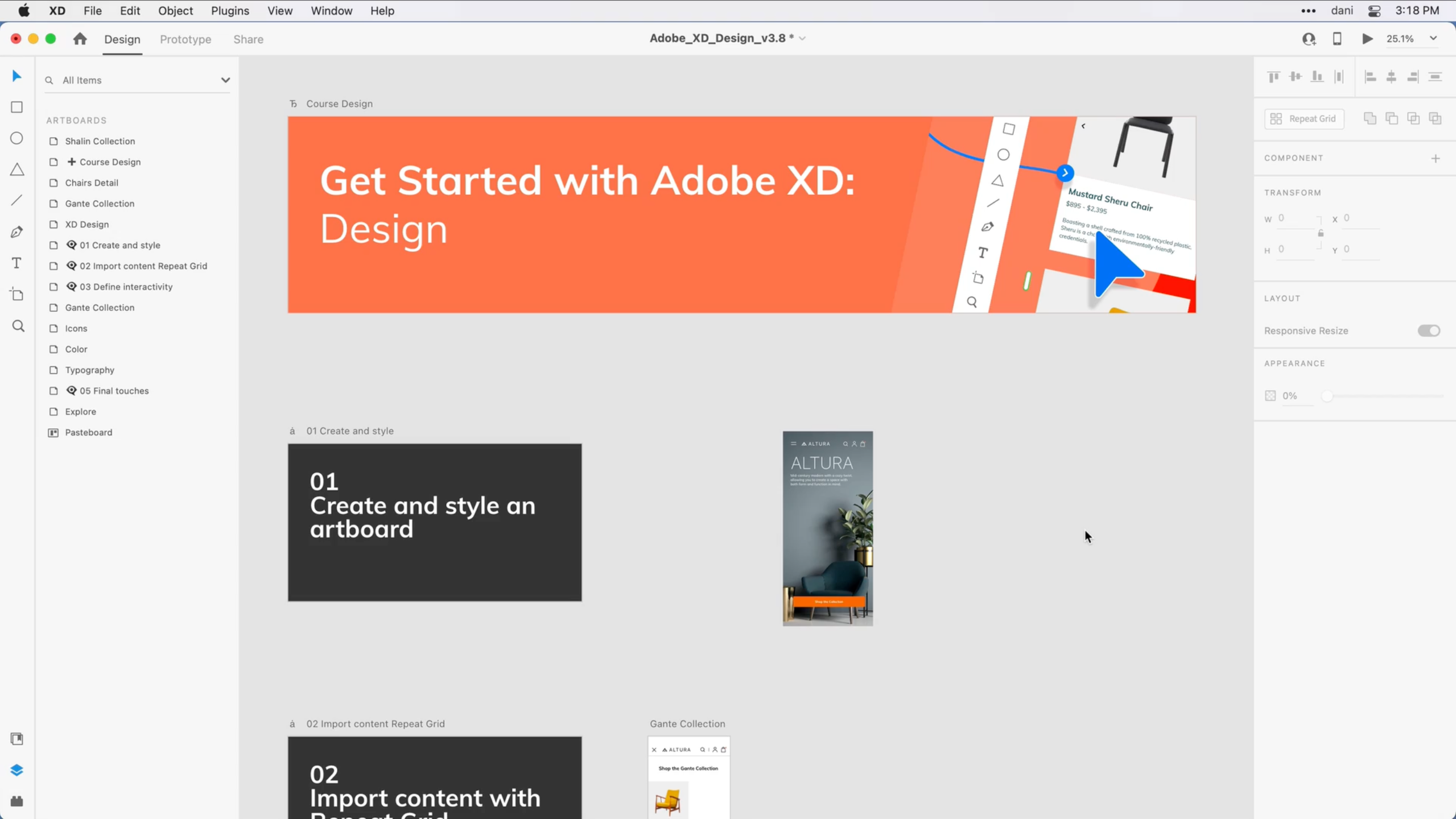Select the ALTURA mobile artboard thumbnail

click(827, 528)
